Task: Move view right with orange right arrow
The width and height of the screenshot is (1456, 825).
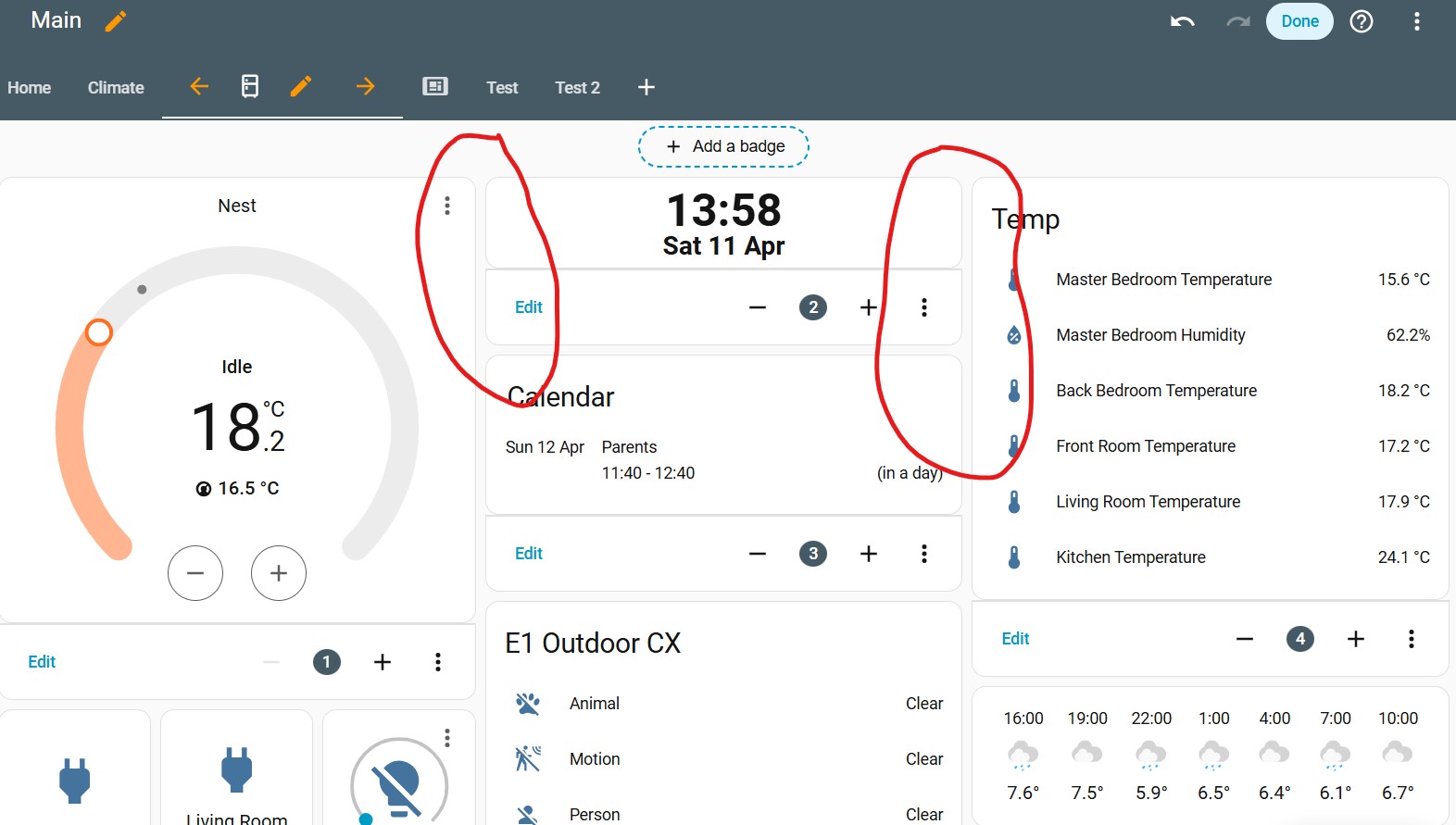Action: pyautogui.click(x=366, y=86)
